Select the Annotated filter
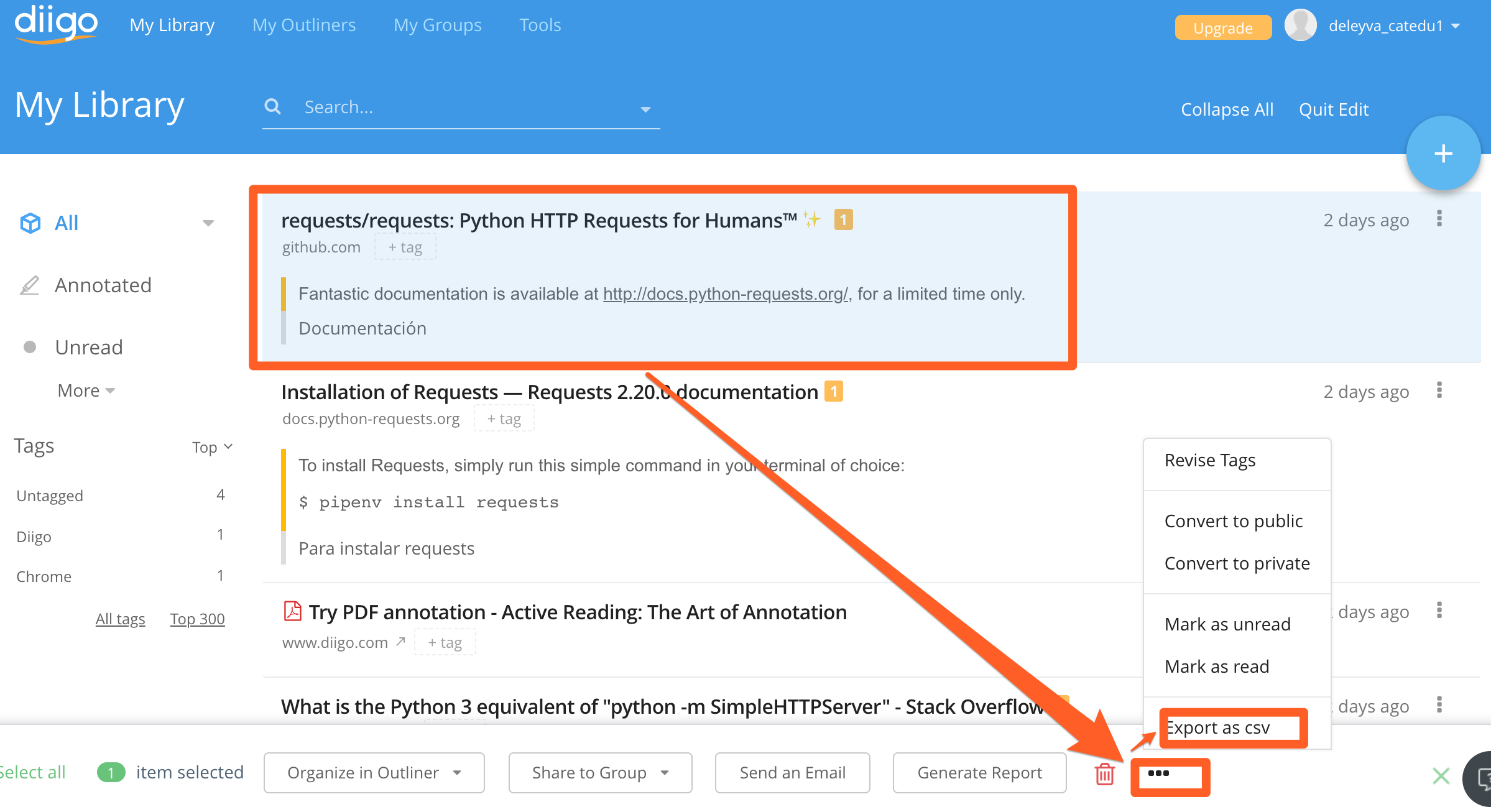The height and width of the screenshot is (812, 1491). pyautogui.click(x=103, y=285)
